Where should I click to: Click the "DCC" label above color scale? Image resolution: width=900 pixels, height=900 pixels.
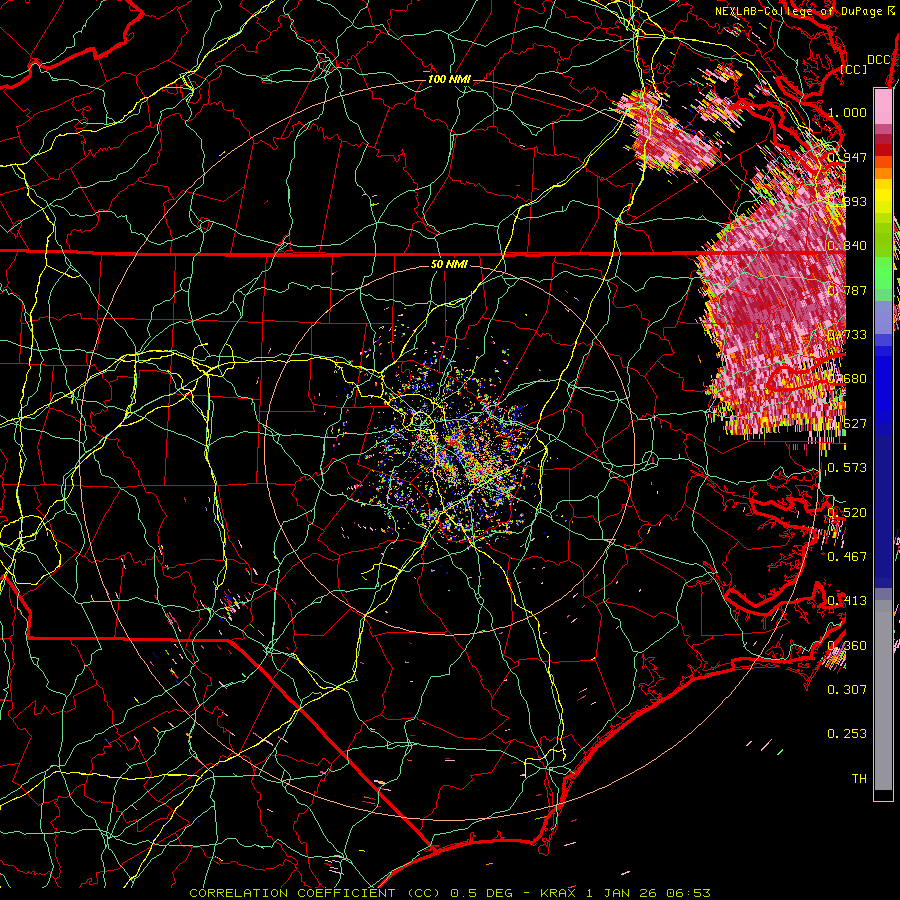pyautogui.click(x=878, y=60)
